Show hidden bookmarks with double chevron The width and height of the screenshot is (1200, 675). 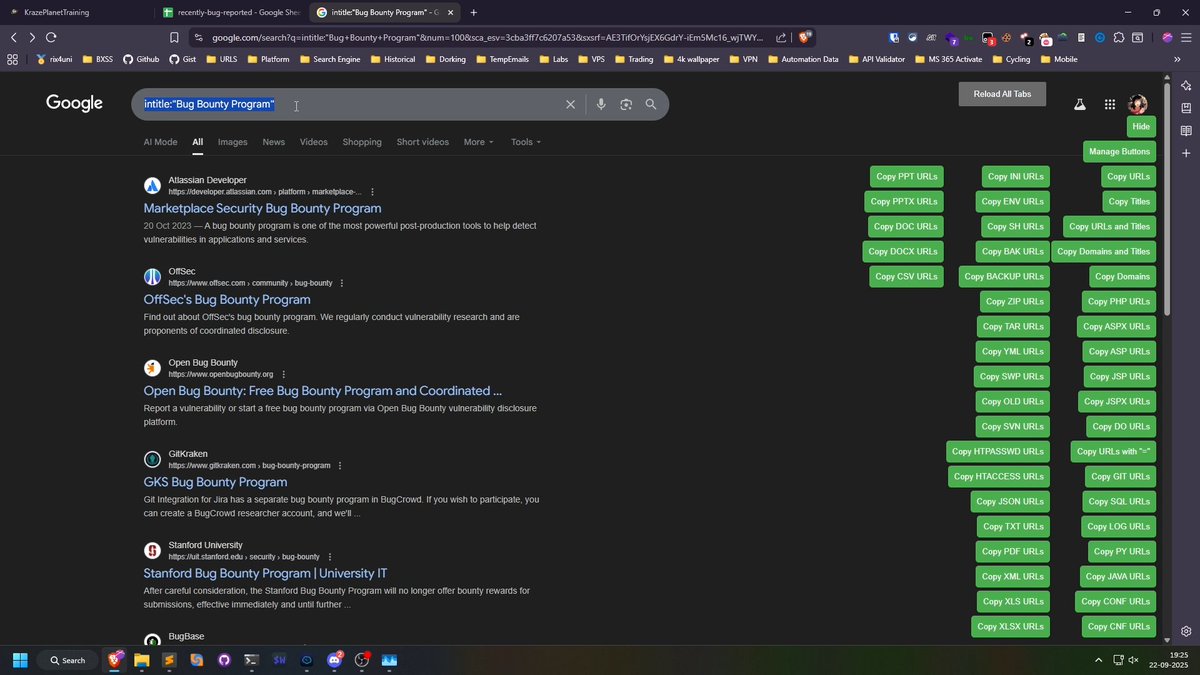tap(1177, 59)
